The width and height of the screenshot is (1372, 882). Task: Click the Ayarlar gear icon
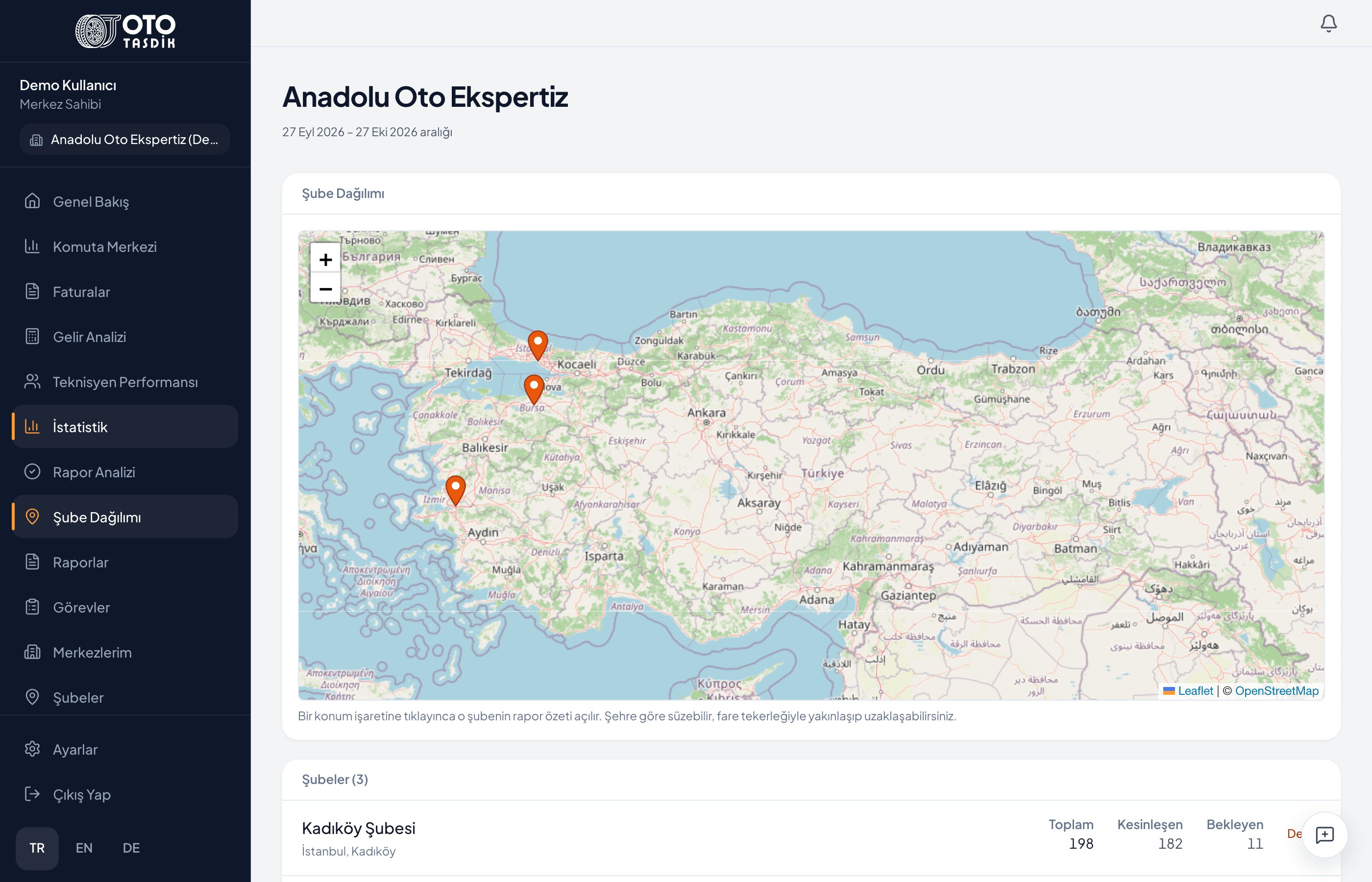(x=33, y=749)
